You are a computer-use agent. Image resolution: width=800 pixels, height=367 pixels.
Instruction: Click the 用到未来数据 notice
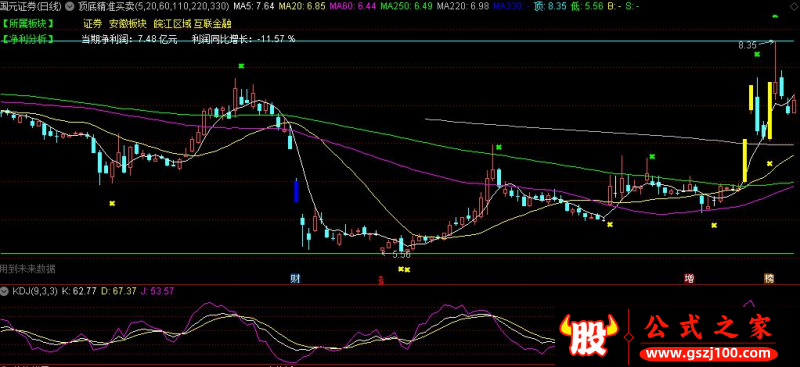28,268
